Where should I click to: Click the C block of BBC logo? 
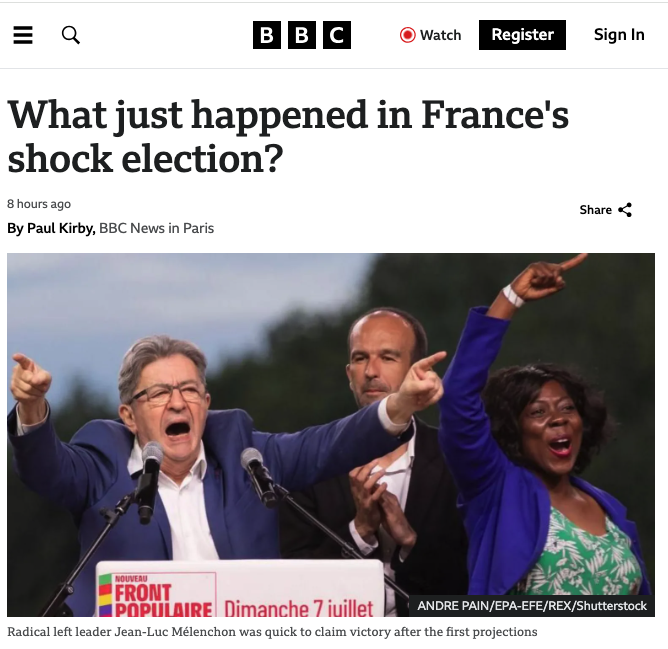click(x=337, y=35)
